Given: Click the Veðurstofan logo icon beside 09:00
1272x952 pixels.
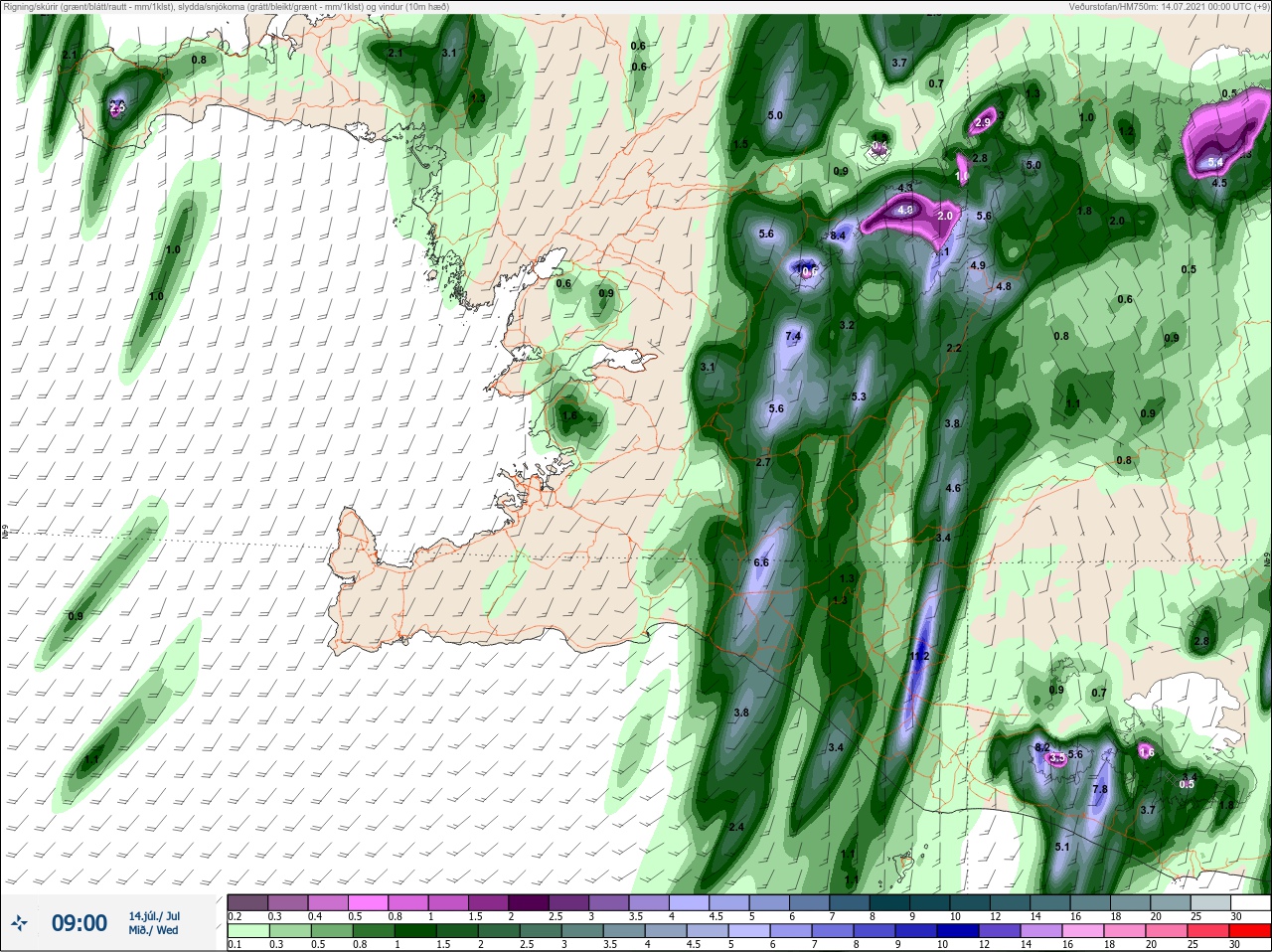Looking at the screenshot, I should [19, 923].
